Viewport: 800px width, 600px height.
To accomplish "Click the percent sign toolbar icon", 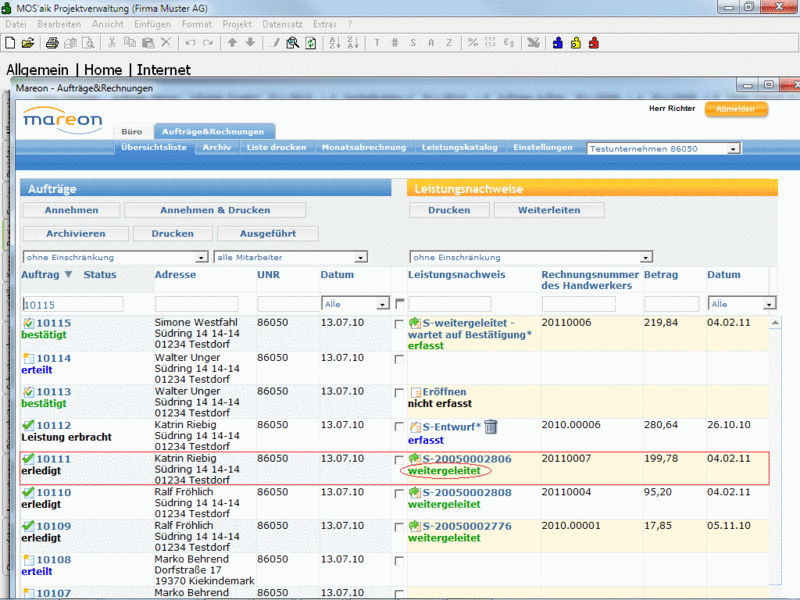I will (473, 43).
